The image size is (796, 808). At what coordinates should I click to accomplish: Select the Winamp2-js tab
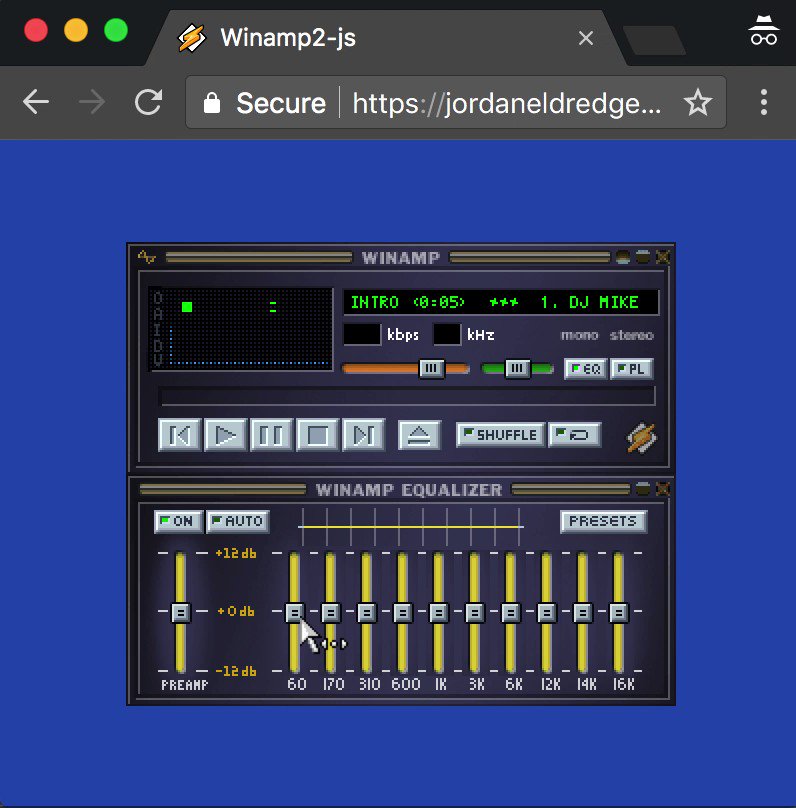pyautogui.click(x=386, y=38)
